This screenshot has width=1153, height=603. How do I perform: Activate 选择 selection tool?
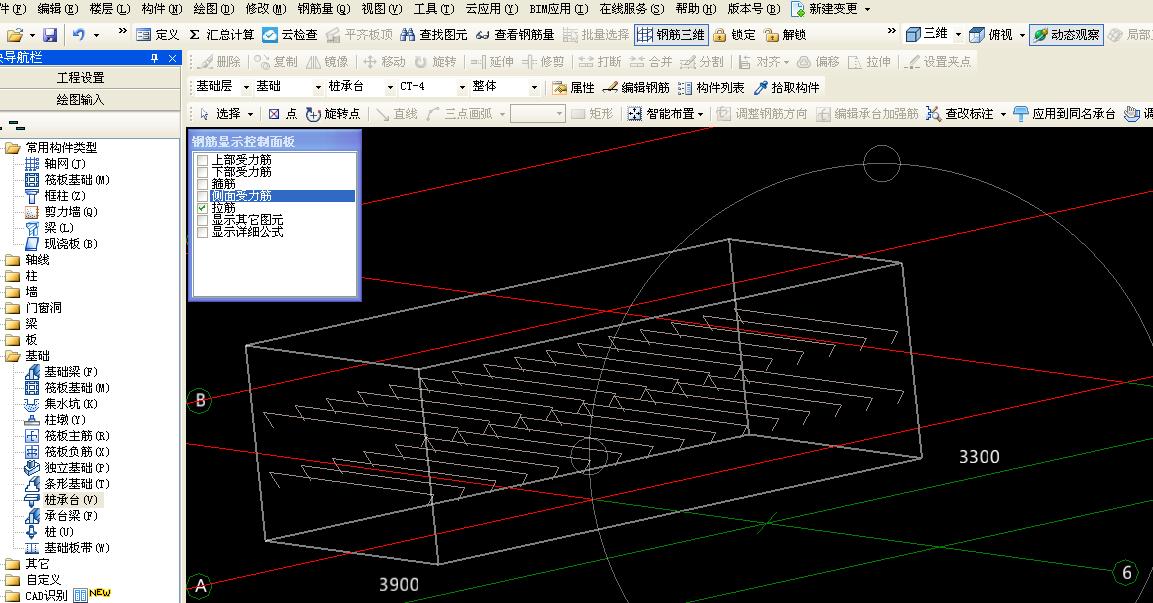[x=220, y=113]
